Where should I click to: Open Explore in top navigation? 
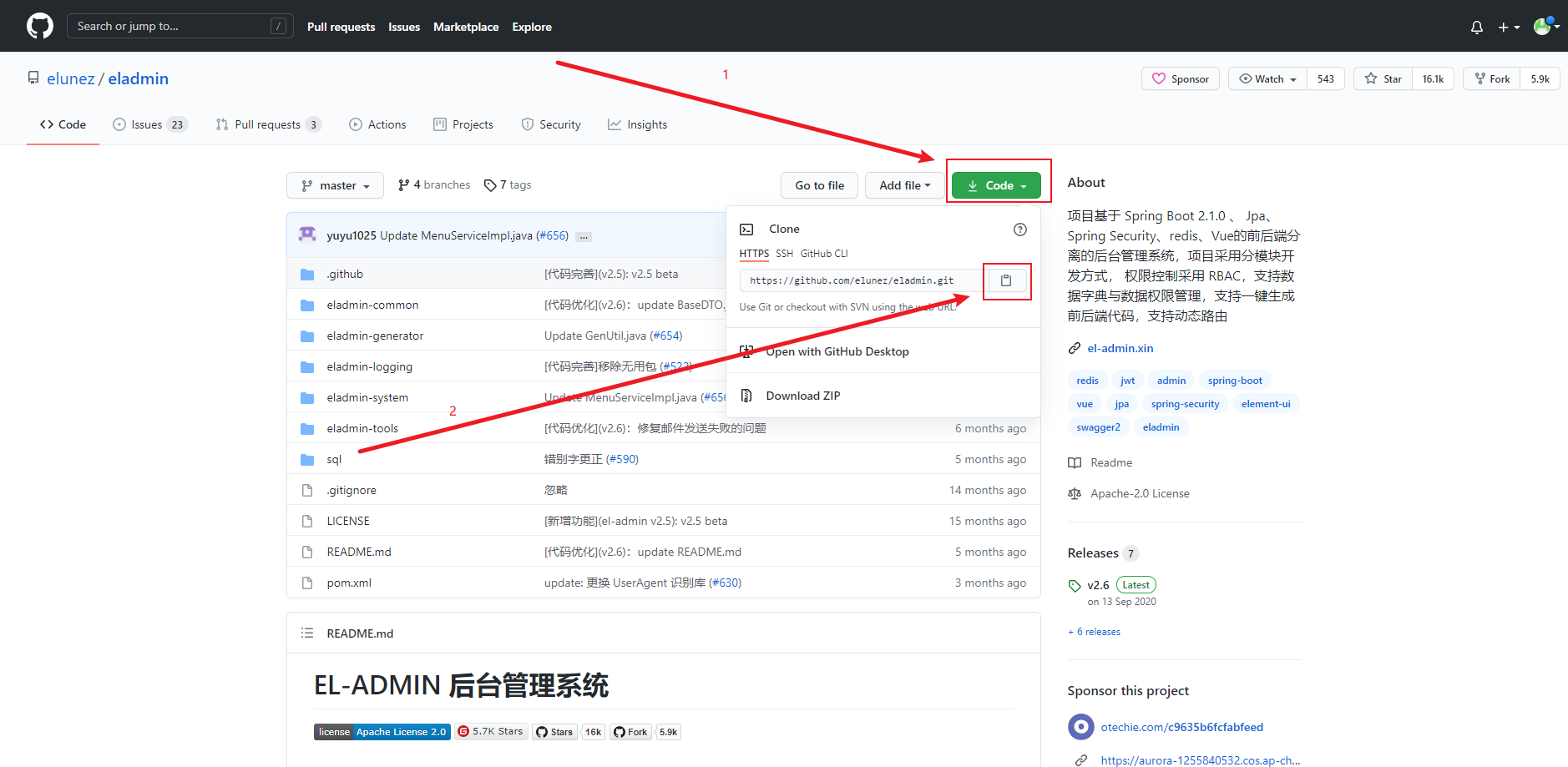point(532,27)
